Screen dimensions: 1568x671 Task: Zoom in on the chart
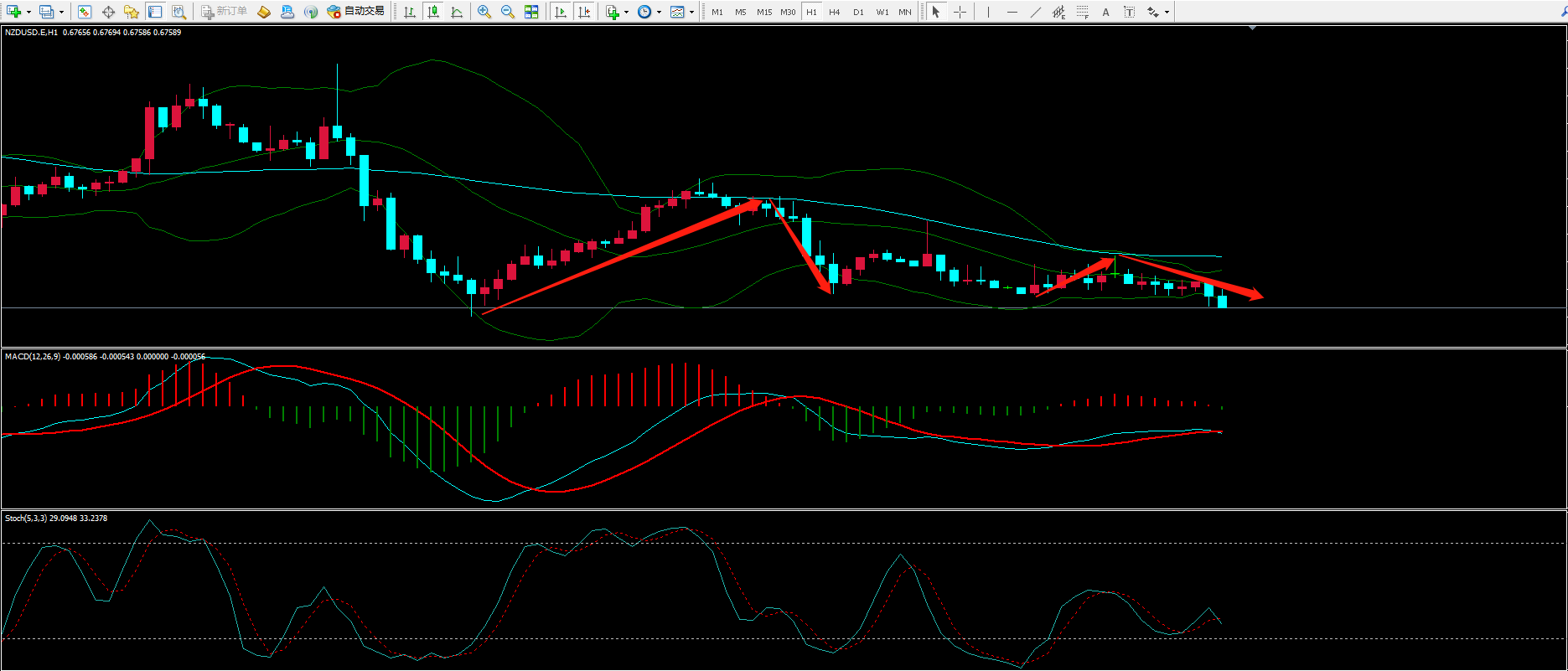tap(484, 12)
